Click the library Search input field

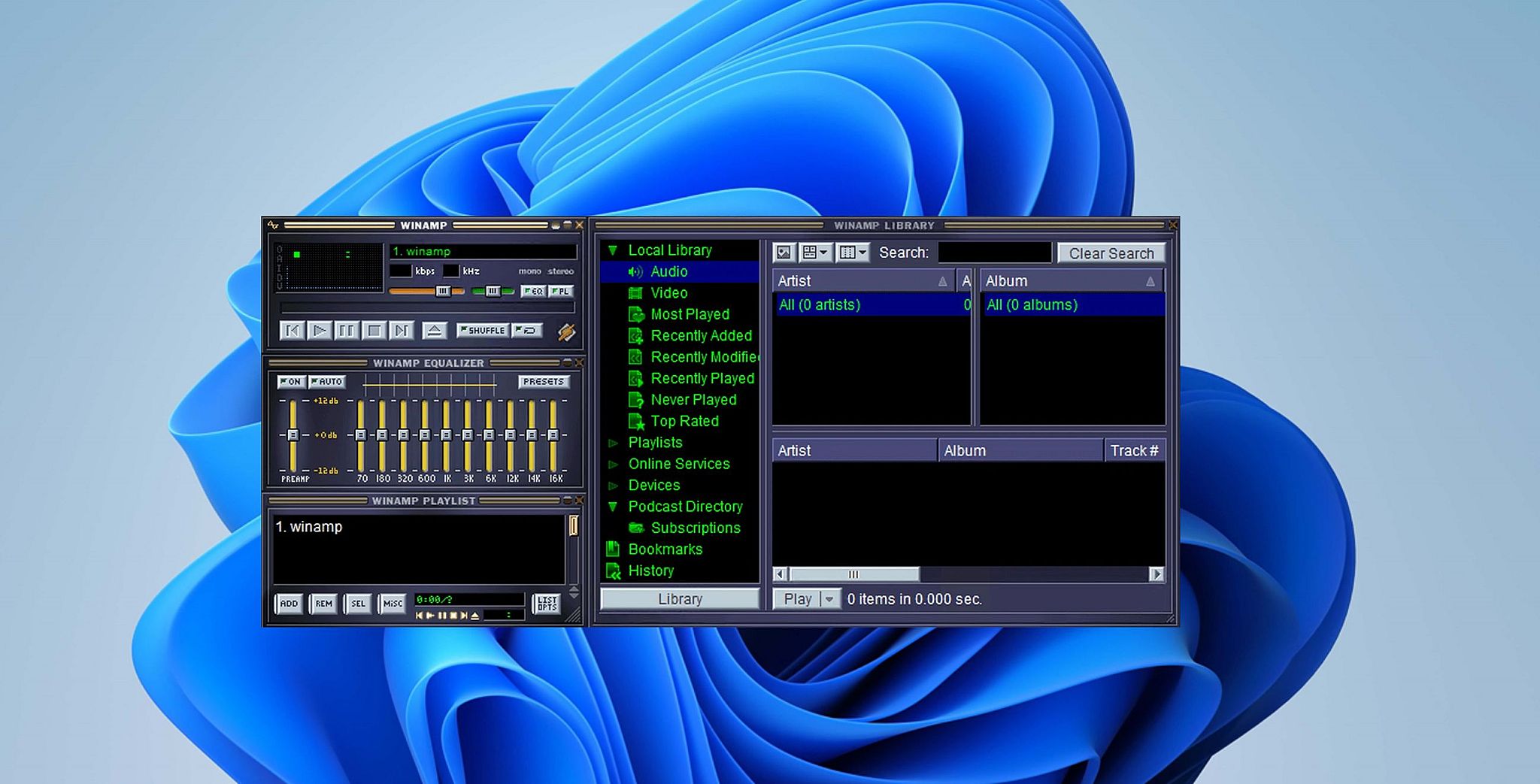[x=995, y=253]
